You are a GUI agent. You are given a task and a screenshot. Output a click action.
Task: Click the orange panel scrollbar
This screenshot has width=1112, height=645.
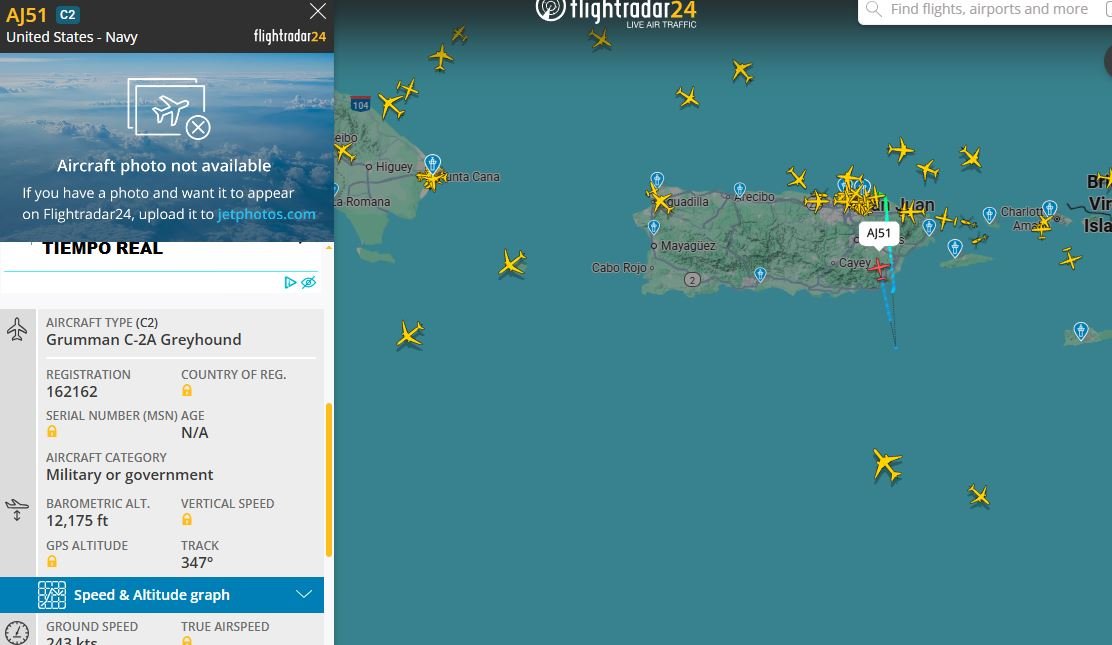pyautogui.click(x=328, y=480)
